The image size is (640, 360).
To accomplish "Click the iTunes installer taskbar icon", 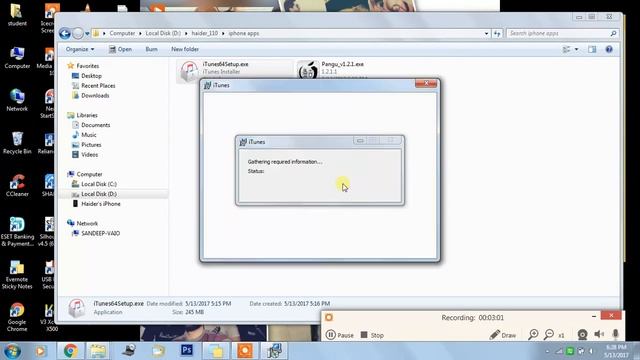I will (x=273, y=351).
